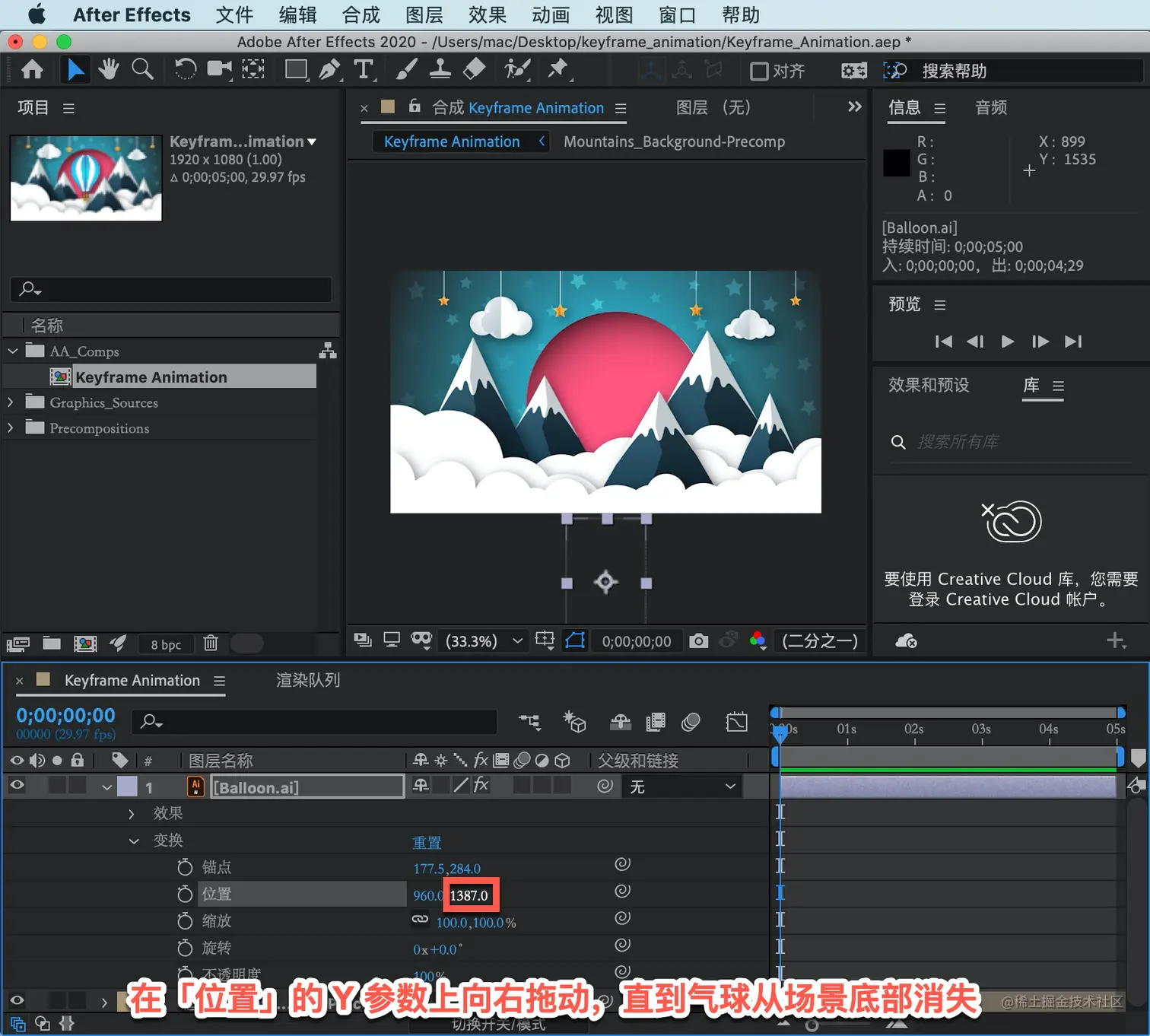This screenshot has width=1150, height=1036.
Task: Click the delete trash icon in Project panel
Action: point(211,644)
